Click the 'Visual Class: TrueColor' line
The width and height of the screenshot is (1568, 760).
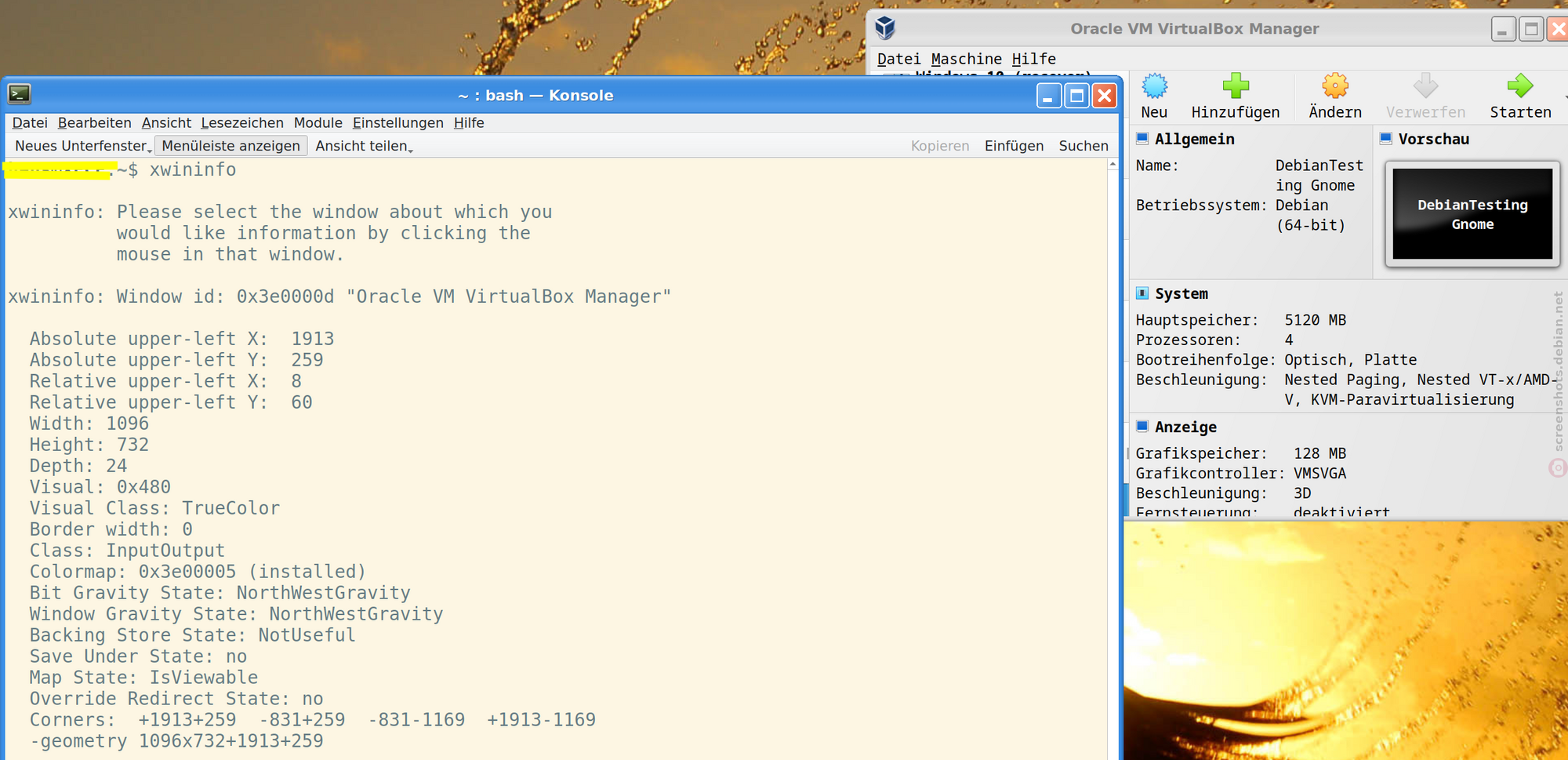tap(154, 508)
